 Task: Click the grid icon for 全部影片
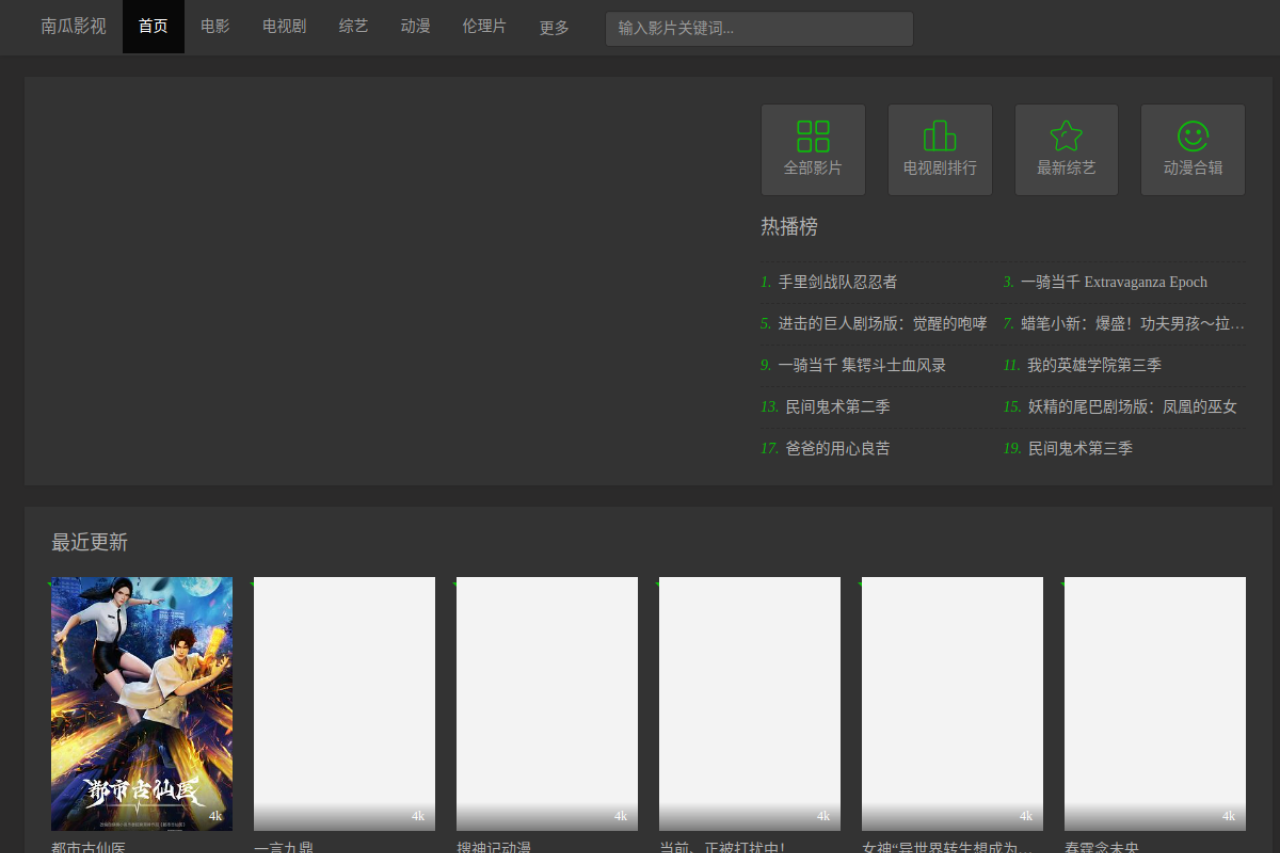812,136
